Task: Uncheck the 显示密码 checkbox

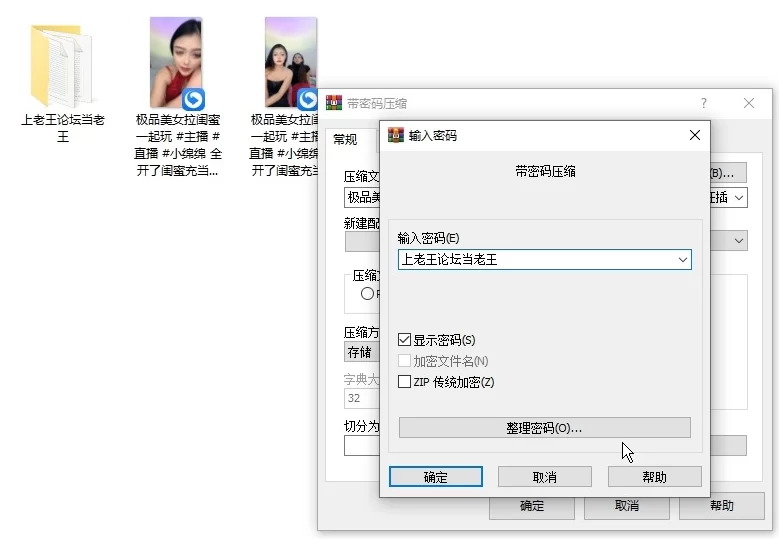Action: click(405, 340)
